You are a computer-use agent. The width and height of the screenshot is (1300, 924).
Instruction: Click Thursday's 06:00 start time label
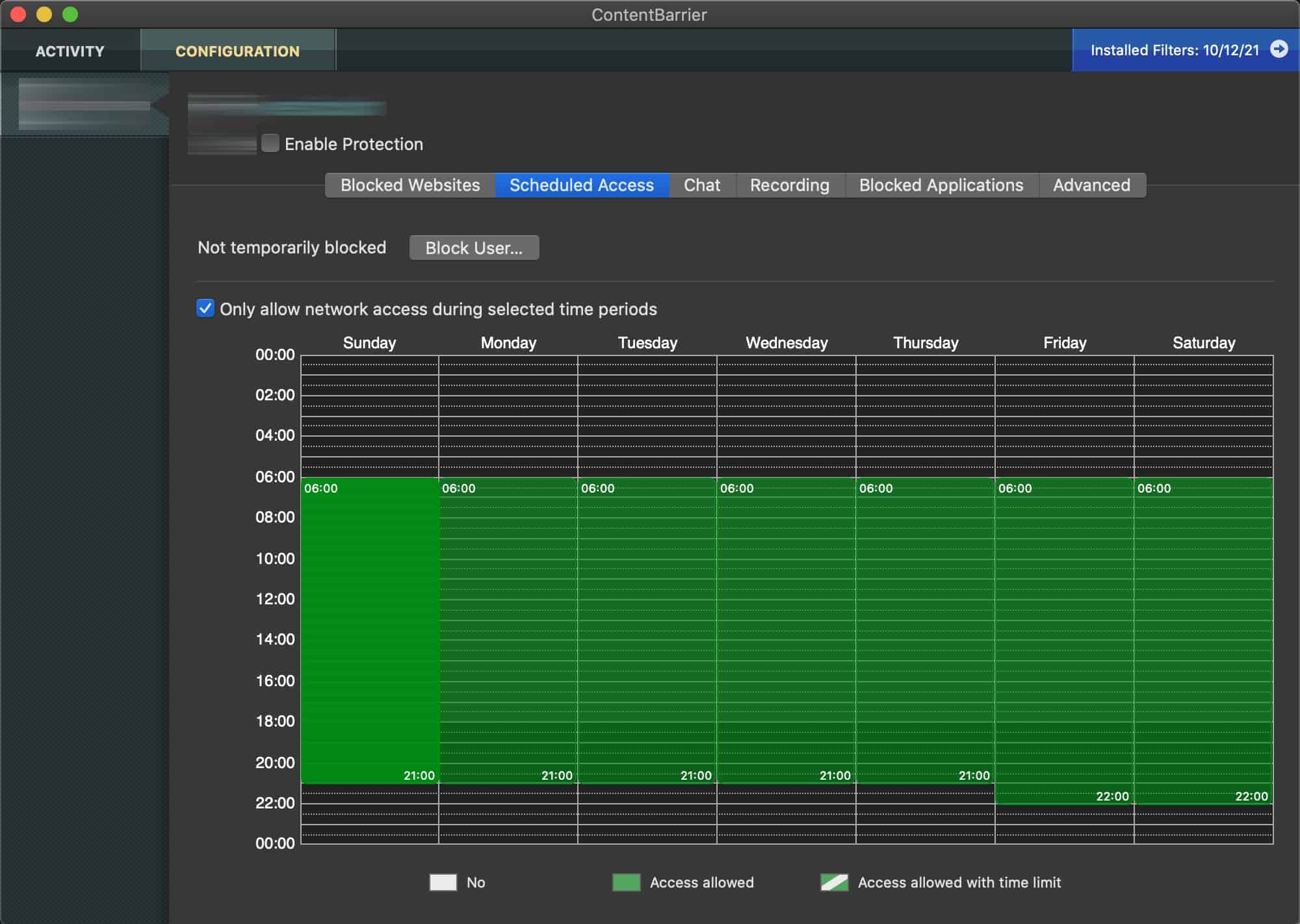[x=876, y=488]
